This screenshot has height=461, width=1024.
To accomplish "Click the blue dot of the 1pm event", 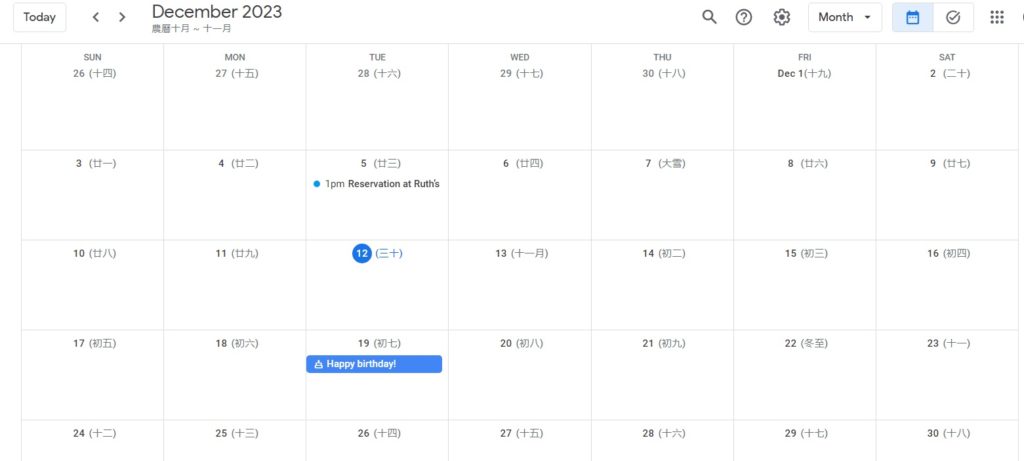I will 316,184.
